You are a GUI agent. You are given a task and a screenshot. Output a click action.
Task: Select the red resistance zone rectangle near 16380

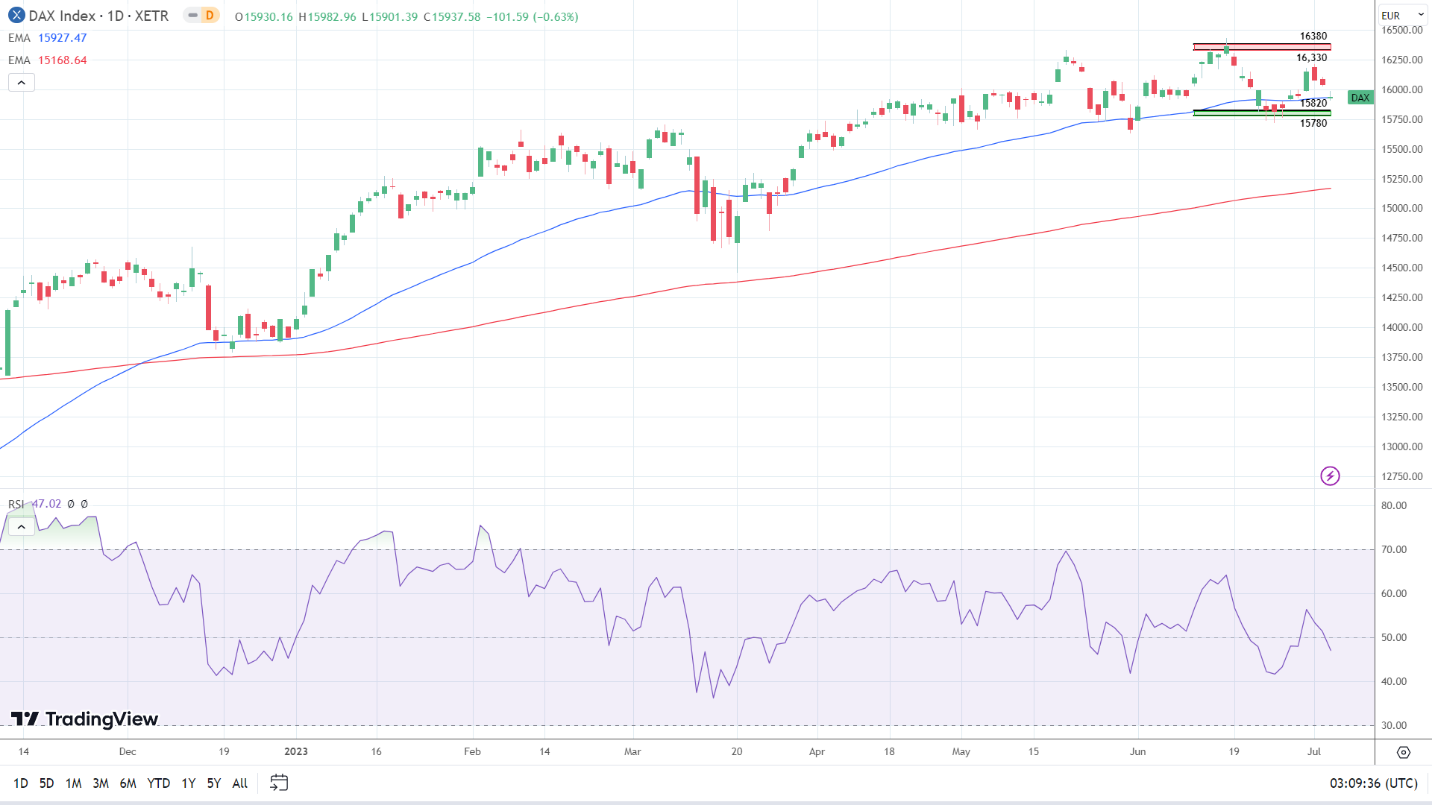coord(1262,47)
